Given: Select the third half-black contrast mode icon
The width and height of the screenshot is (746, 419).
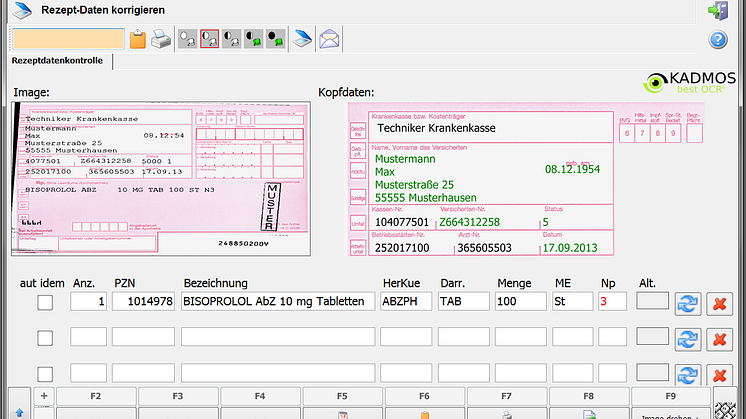Looking at the screenshot, I should click(x=231, y=39).
